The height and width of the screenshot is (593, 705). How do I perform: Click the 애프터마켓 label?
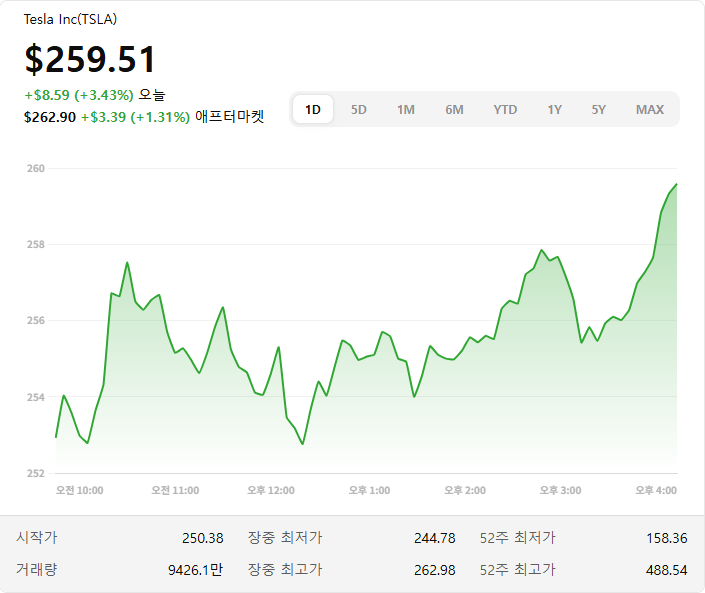tap(229, 116)
